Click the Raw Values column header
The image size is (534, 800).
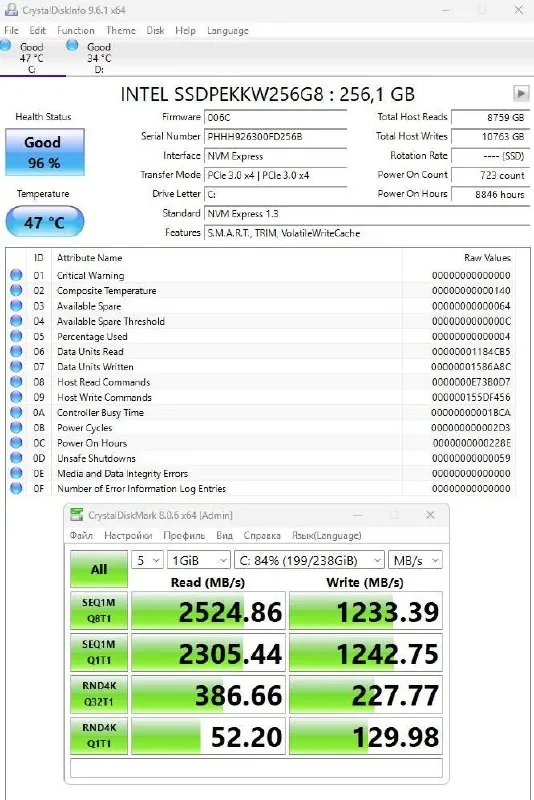click(487, 258)
